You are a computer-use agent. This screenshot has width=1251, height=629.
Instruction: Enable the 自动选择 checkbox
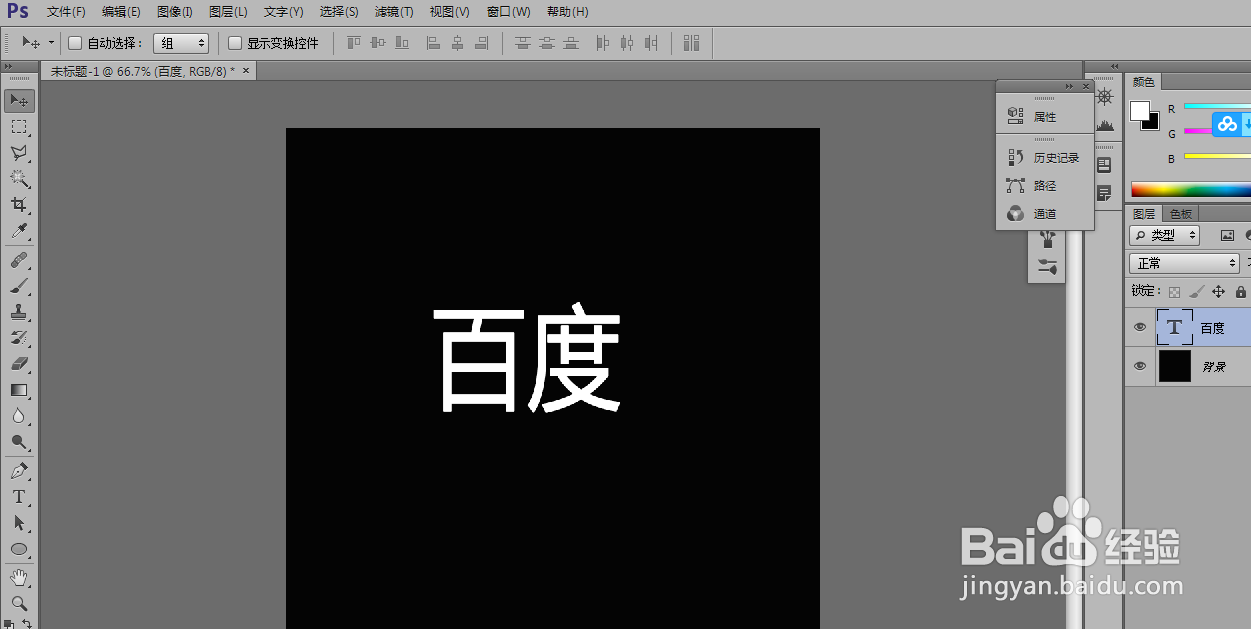click(75, 43)
